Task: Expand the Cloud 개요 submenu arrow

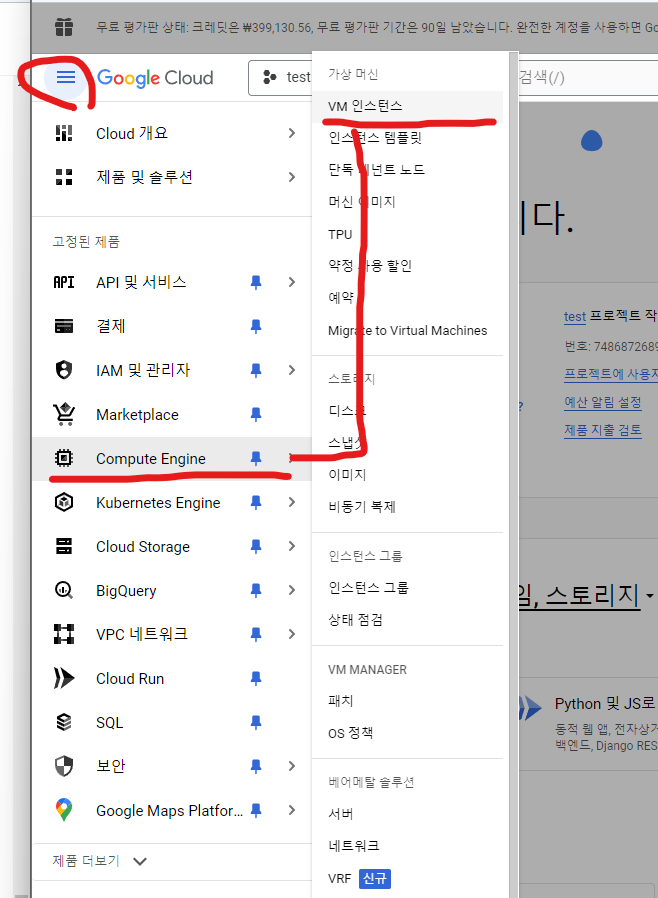Action: click(292, 133)
